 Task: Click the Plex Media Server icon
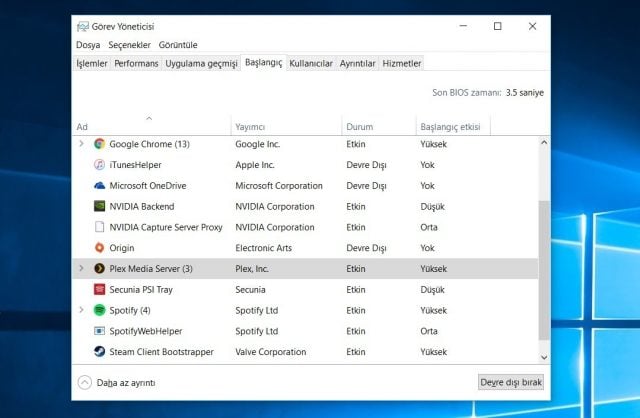(99, 269)
